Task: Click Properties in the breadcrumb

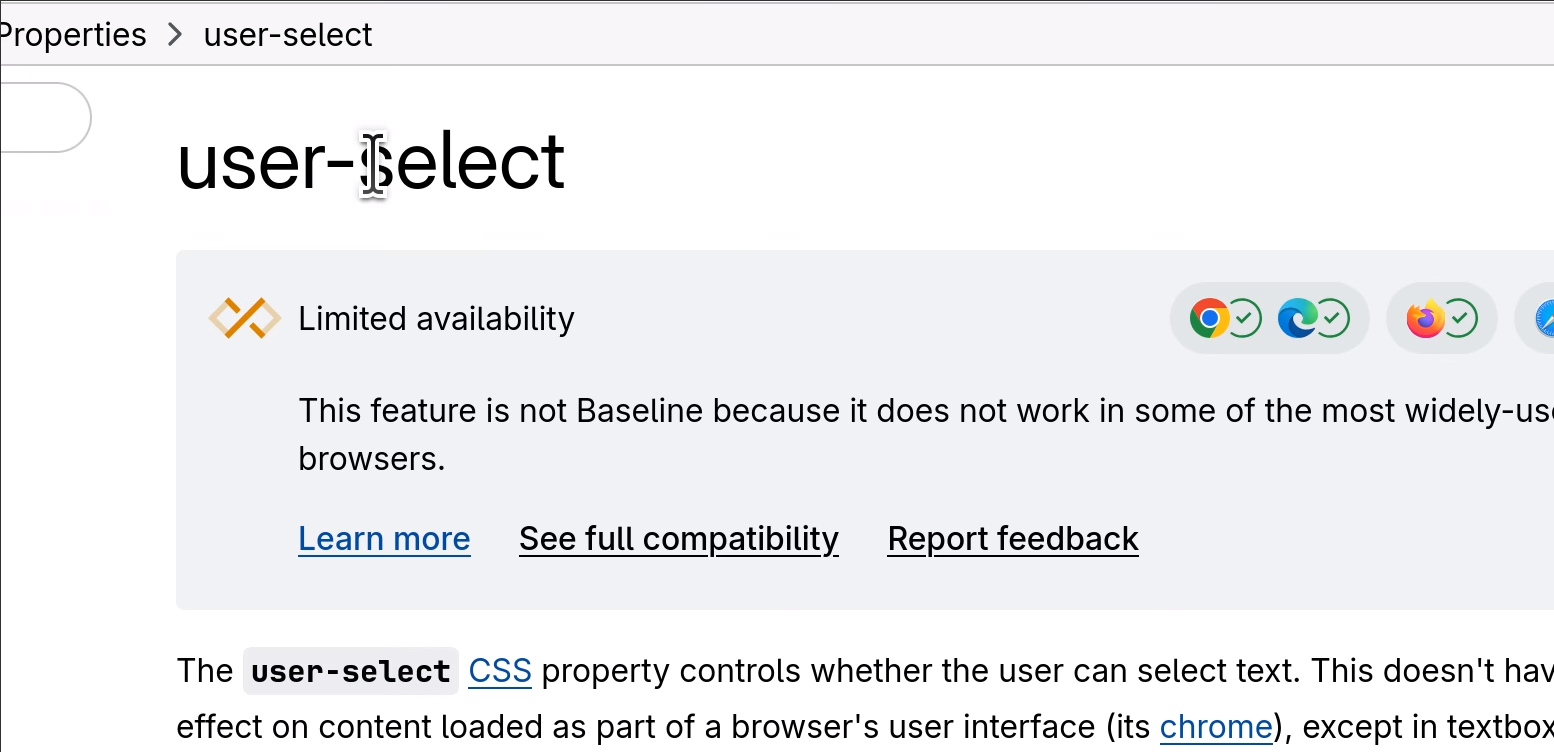Action: [73, 33]
